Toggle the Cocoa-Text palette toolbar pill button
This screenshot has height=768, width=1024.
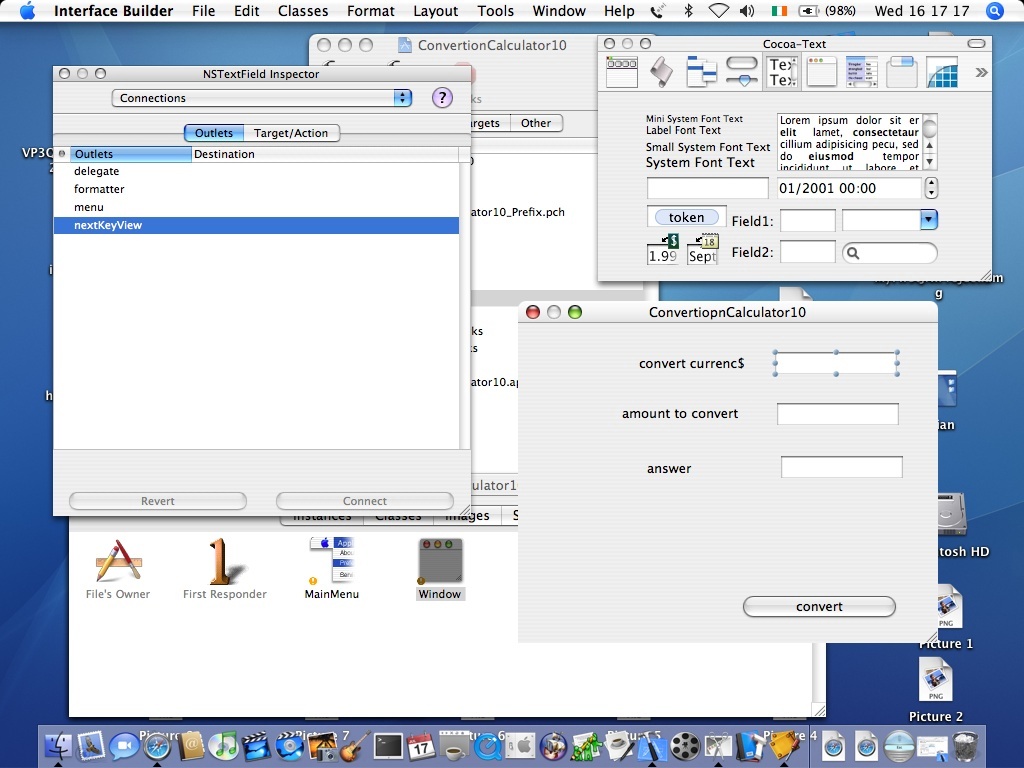point(976,44)
